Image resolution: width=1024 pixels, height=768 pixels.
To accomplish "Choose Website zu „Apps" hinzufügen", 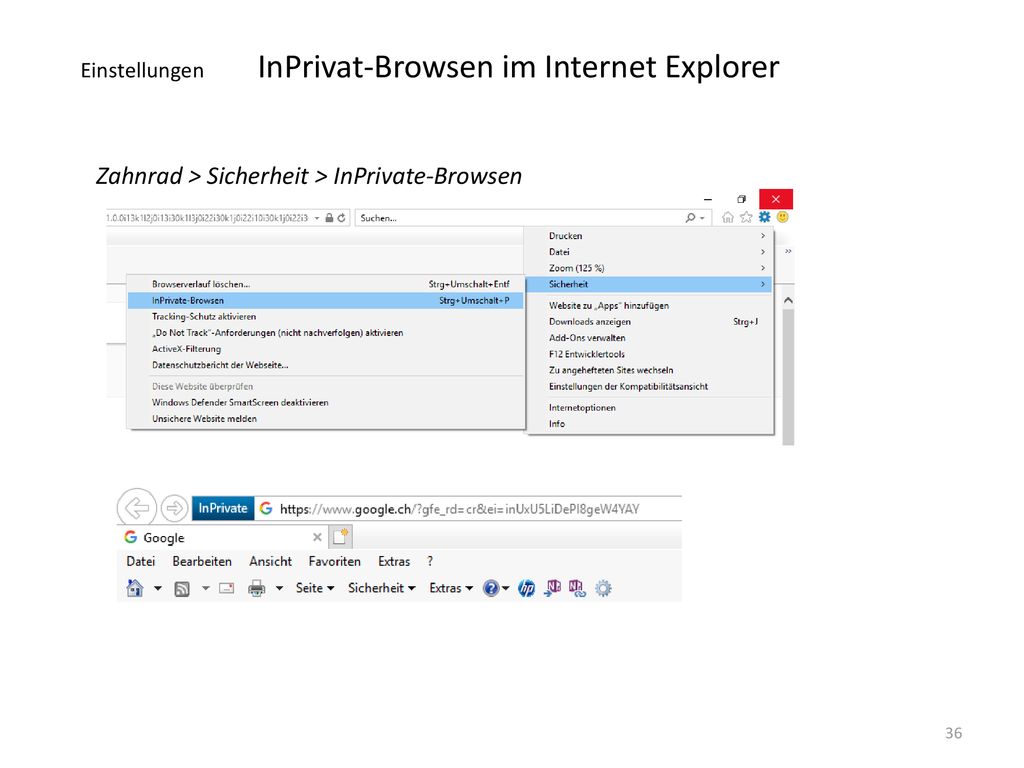I will (x=650, y=306).
